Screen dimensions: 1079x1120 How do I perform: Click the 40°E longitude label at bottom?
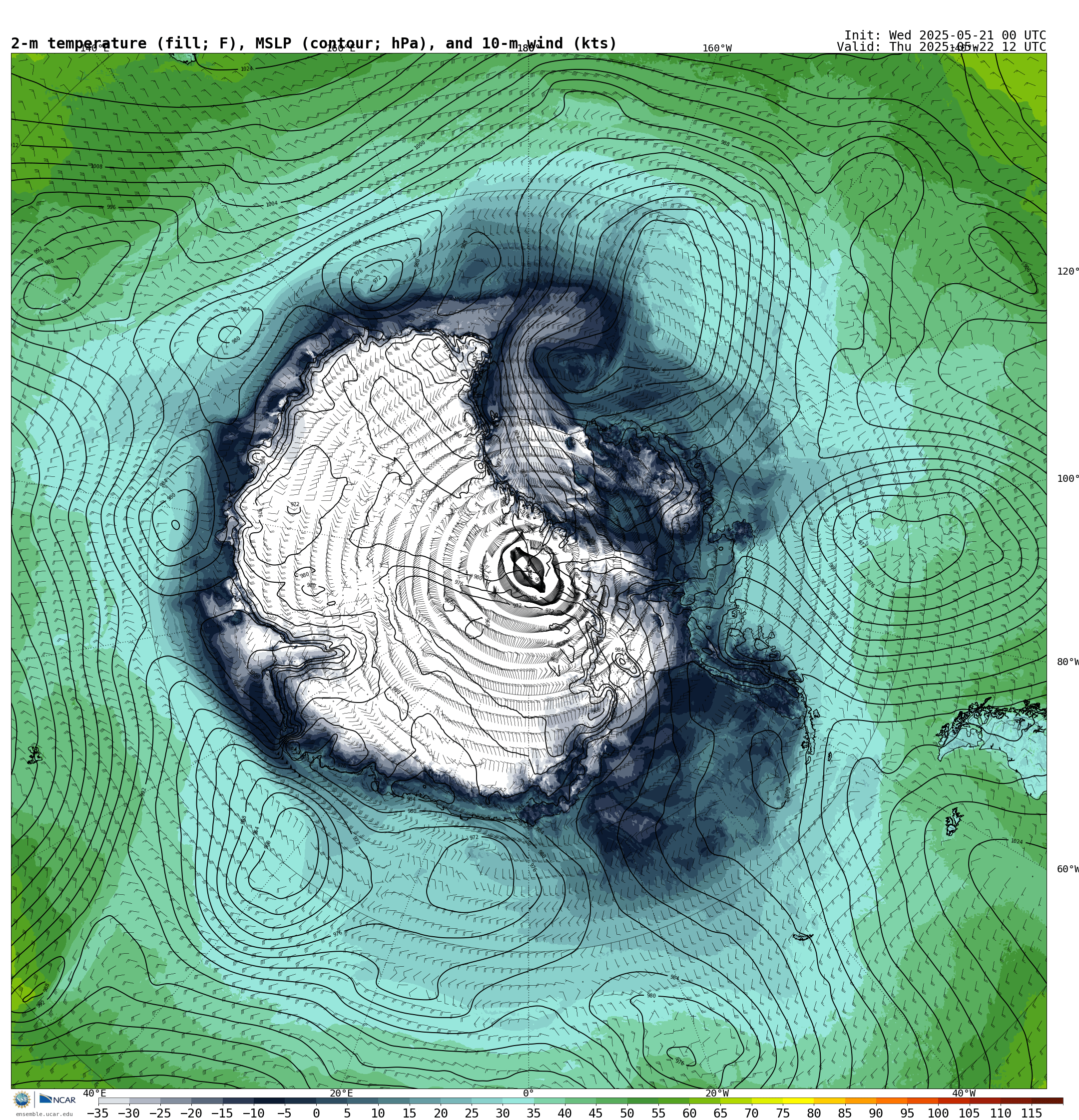94,1093
